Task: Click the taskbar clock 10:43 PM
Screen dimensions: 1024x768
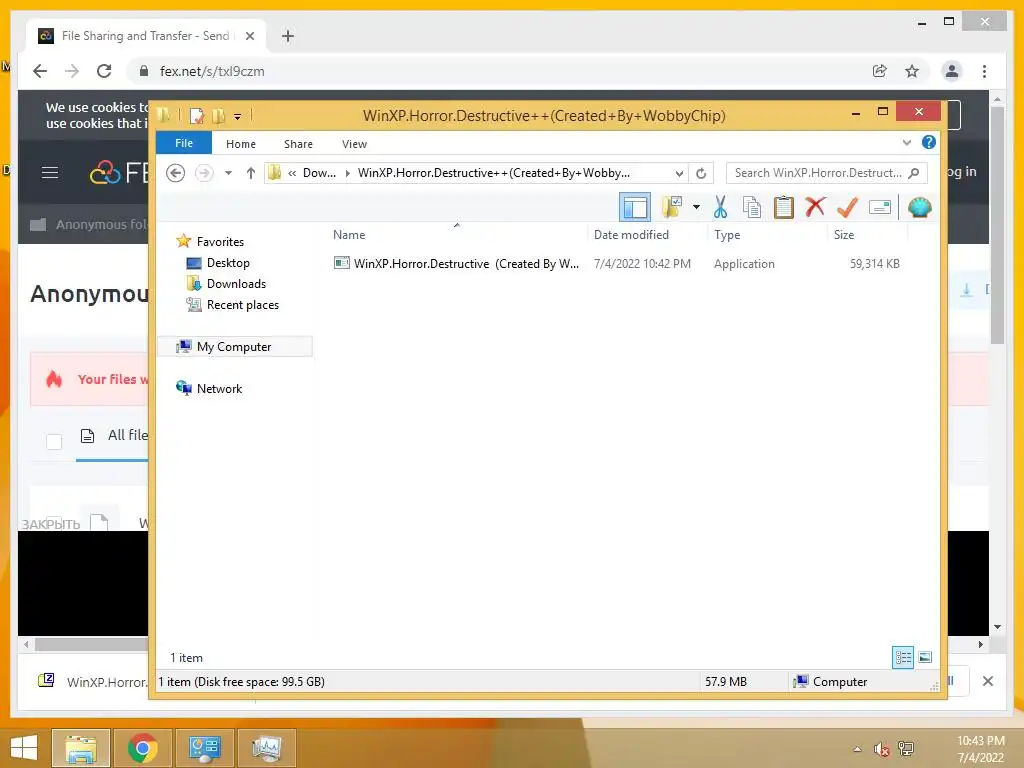Action: 980,741
